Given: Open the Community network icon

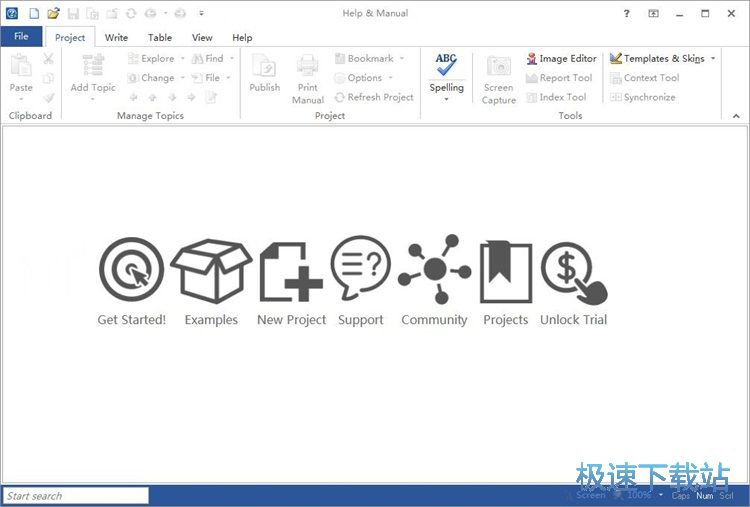Looking at the screenshot, I should pos(434,269).
